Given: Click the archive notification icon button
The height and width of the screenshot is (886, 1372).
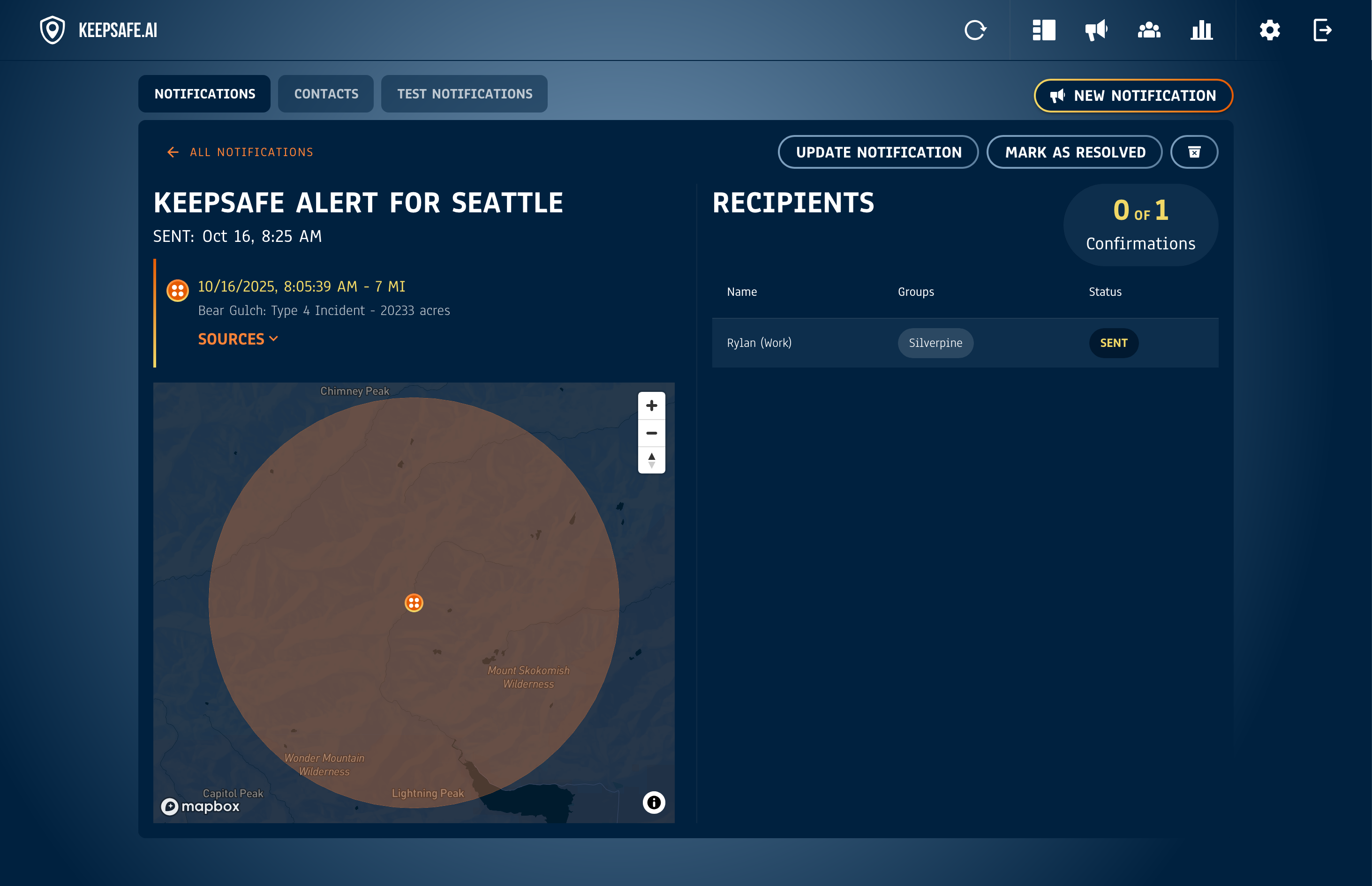Looking at the screenshot, I should (1194, 152).
